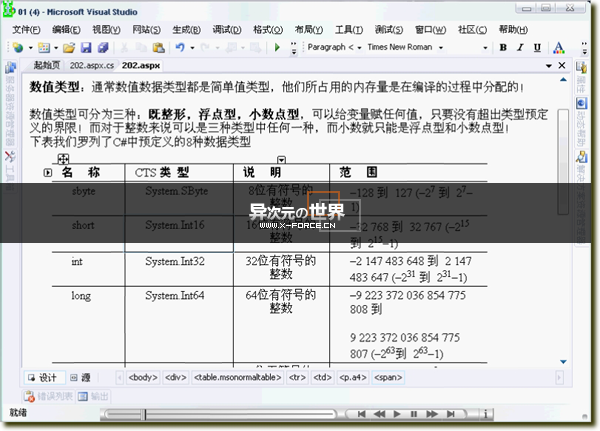Screen dimensions: 600x431
Task: Click the editor scroll down arrow
Action: pos(563,362)
